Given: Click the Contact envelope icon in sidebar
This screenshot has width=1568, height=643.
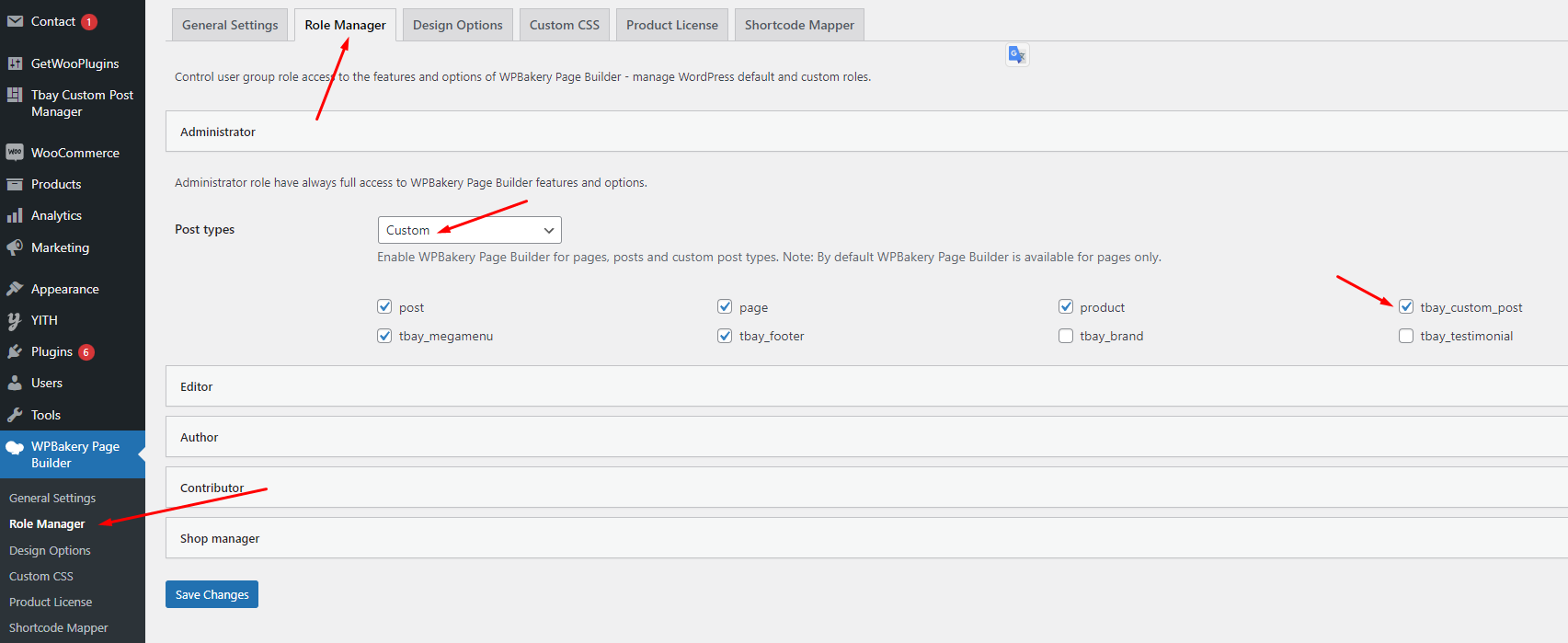Looking at the screenshot, I should (15, 21).
